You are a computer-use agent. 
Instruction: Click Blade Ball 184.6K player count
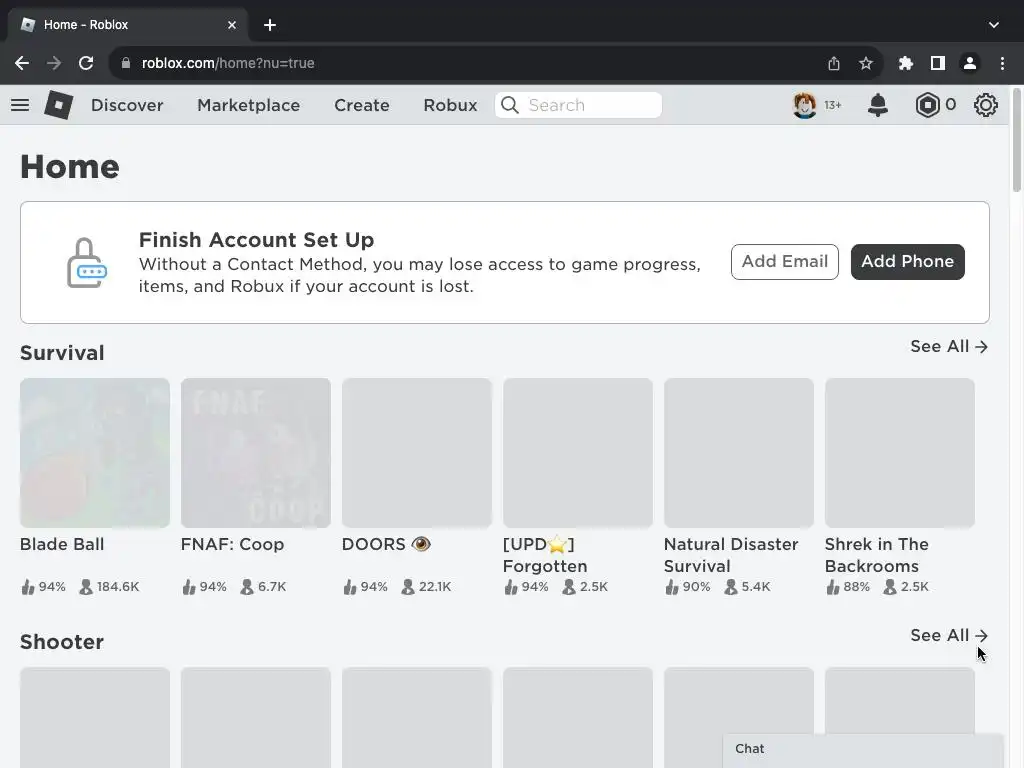tap(109, 586)
